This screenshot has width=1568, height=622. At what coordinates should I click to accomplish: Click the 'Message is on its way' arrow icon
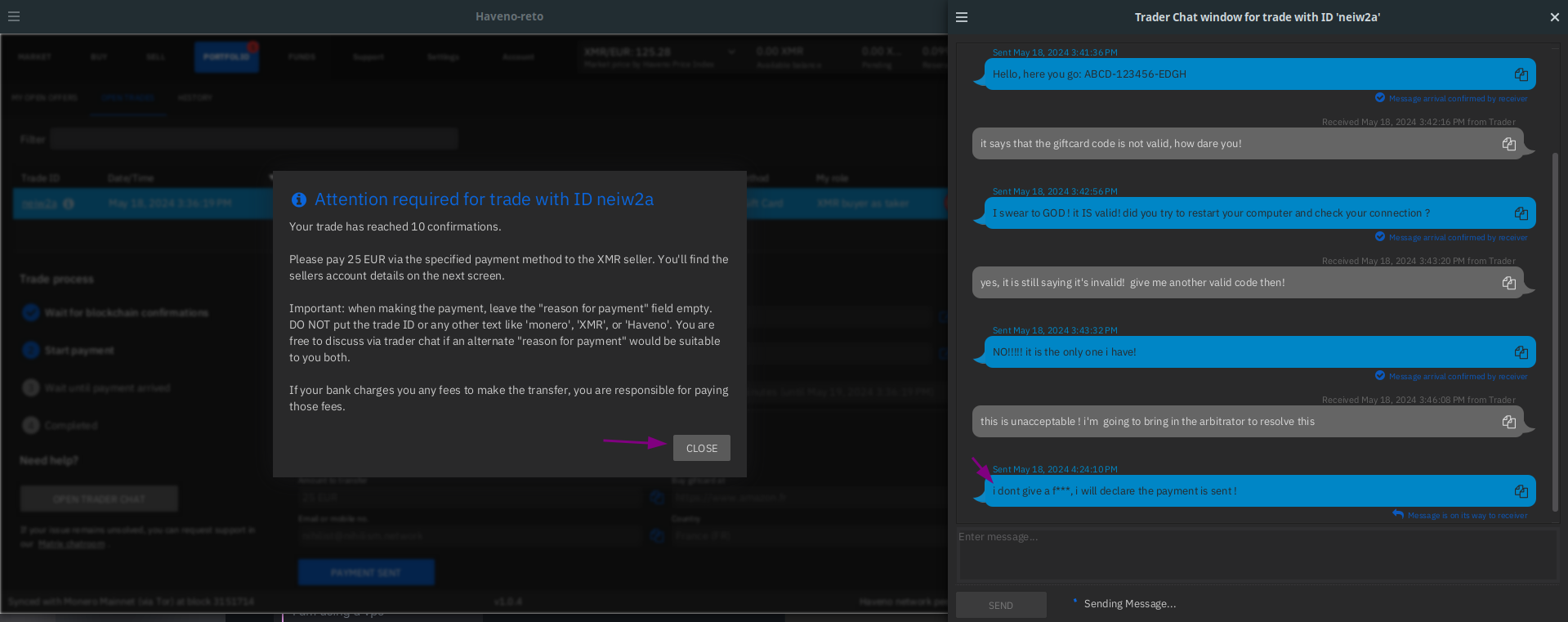pyautogui.click(x=1398, y=515)
